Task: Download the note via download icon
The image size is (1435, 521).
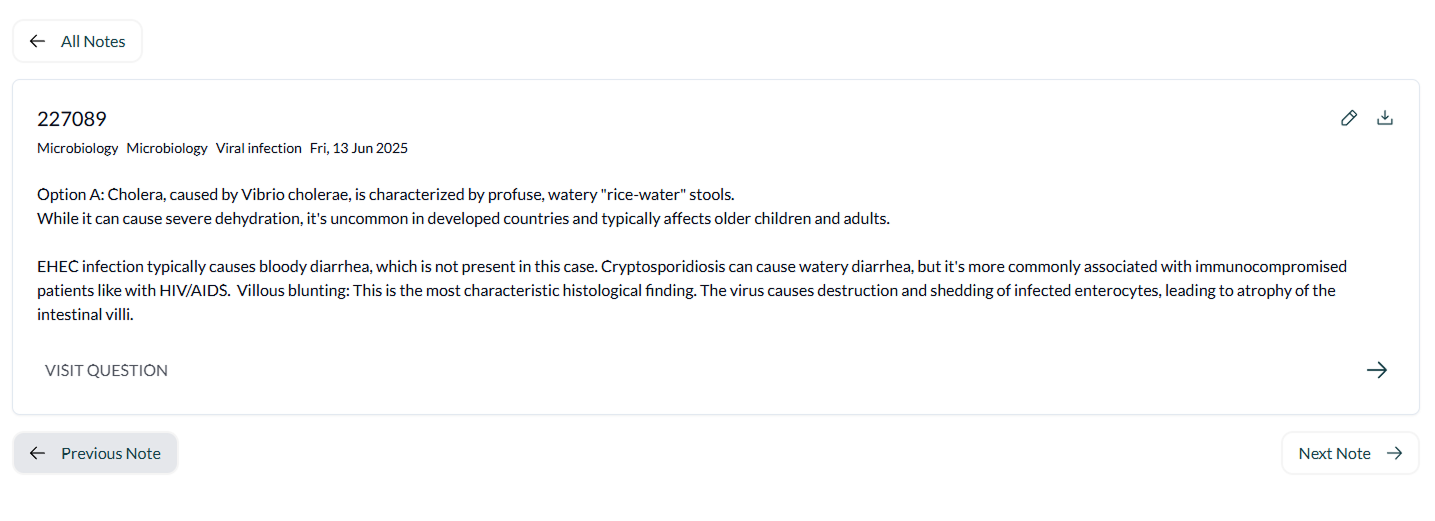Action: [1385, 118]
